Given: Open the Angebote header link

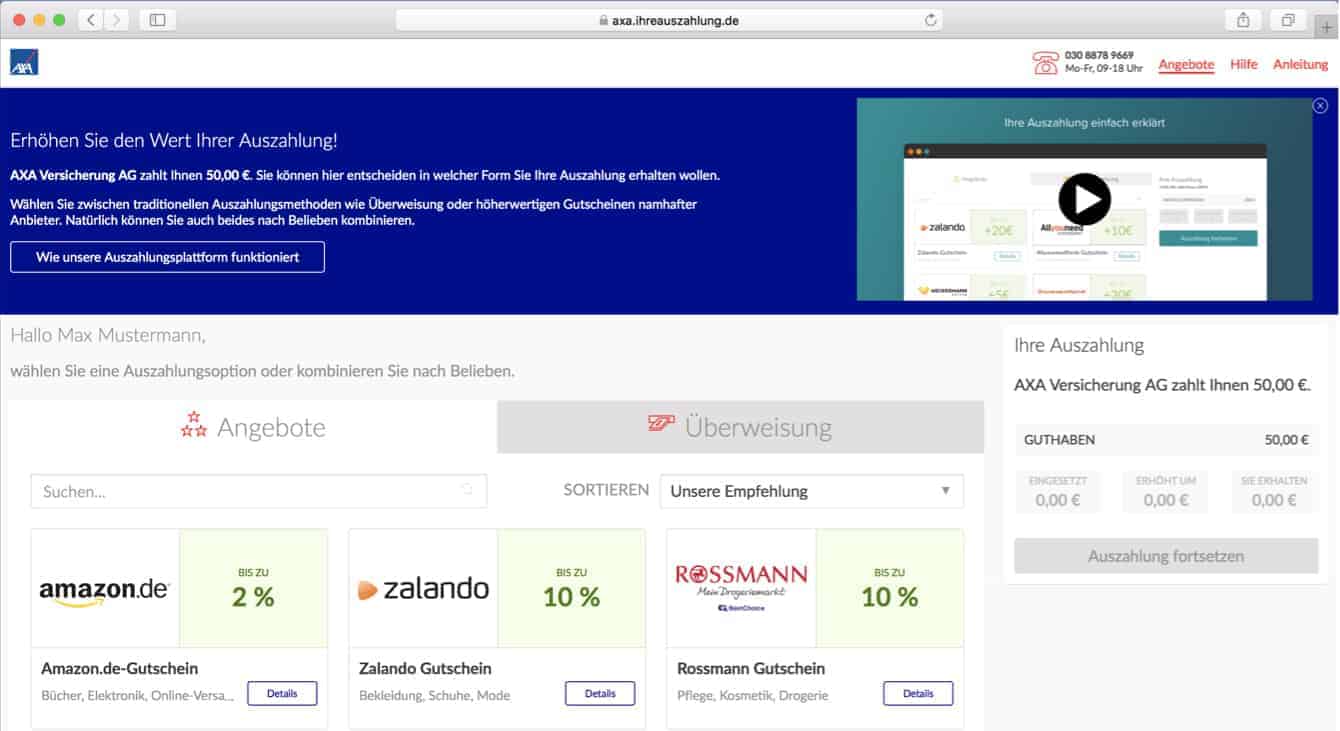Looking at the screenshot, I should [1186, 64].
